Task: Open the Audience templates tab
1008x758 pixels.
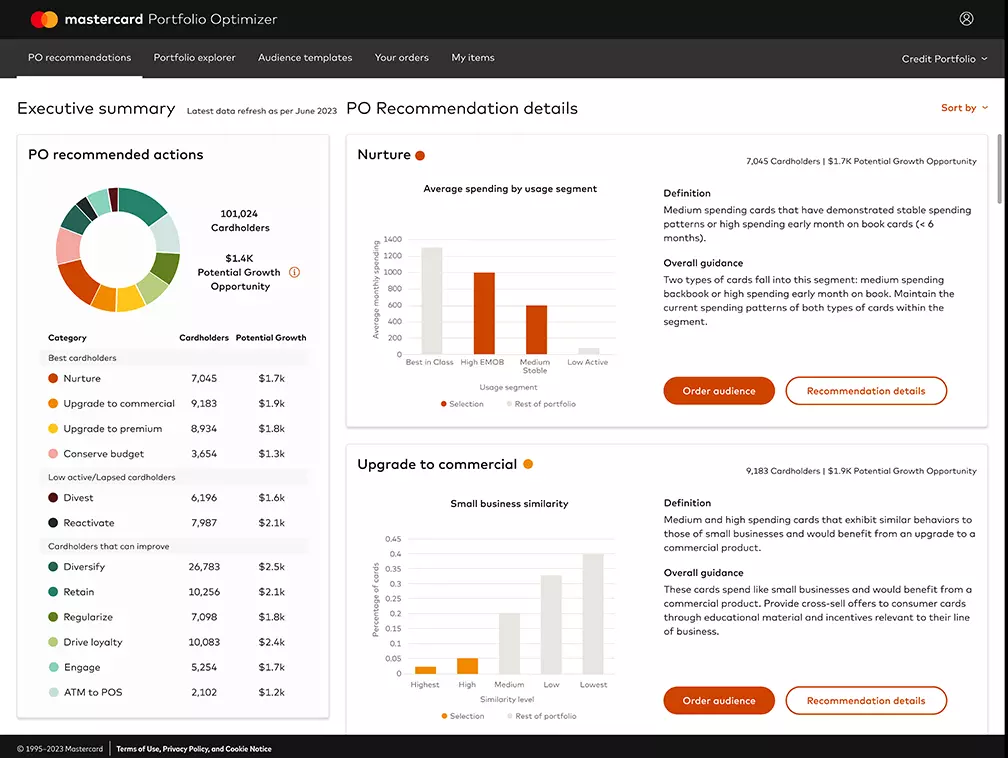Action: tap(305, 58)
